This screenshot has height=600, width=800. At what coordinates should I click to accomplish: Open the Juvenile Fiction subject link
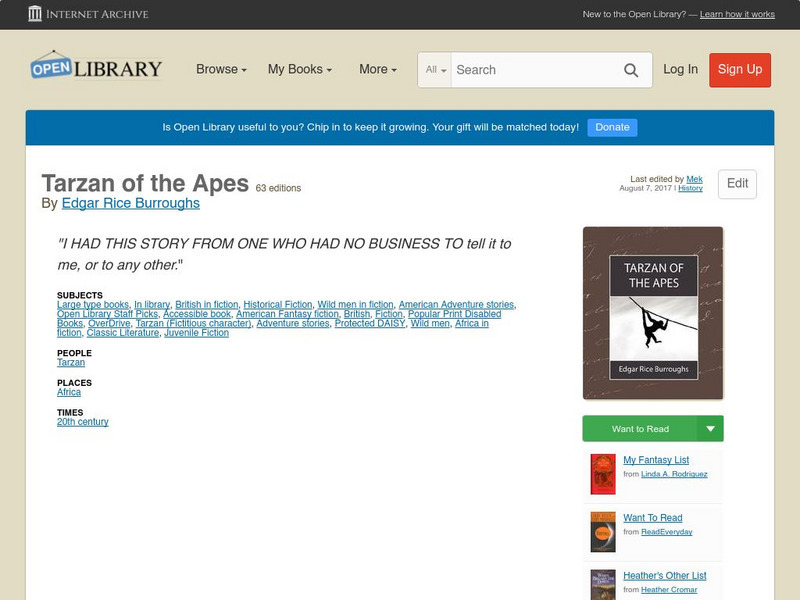[196, 333]
